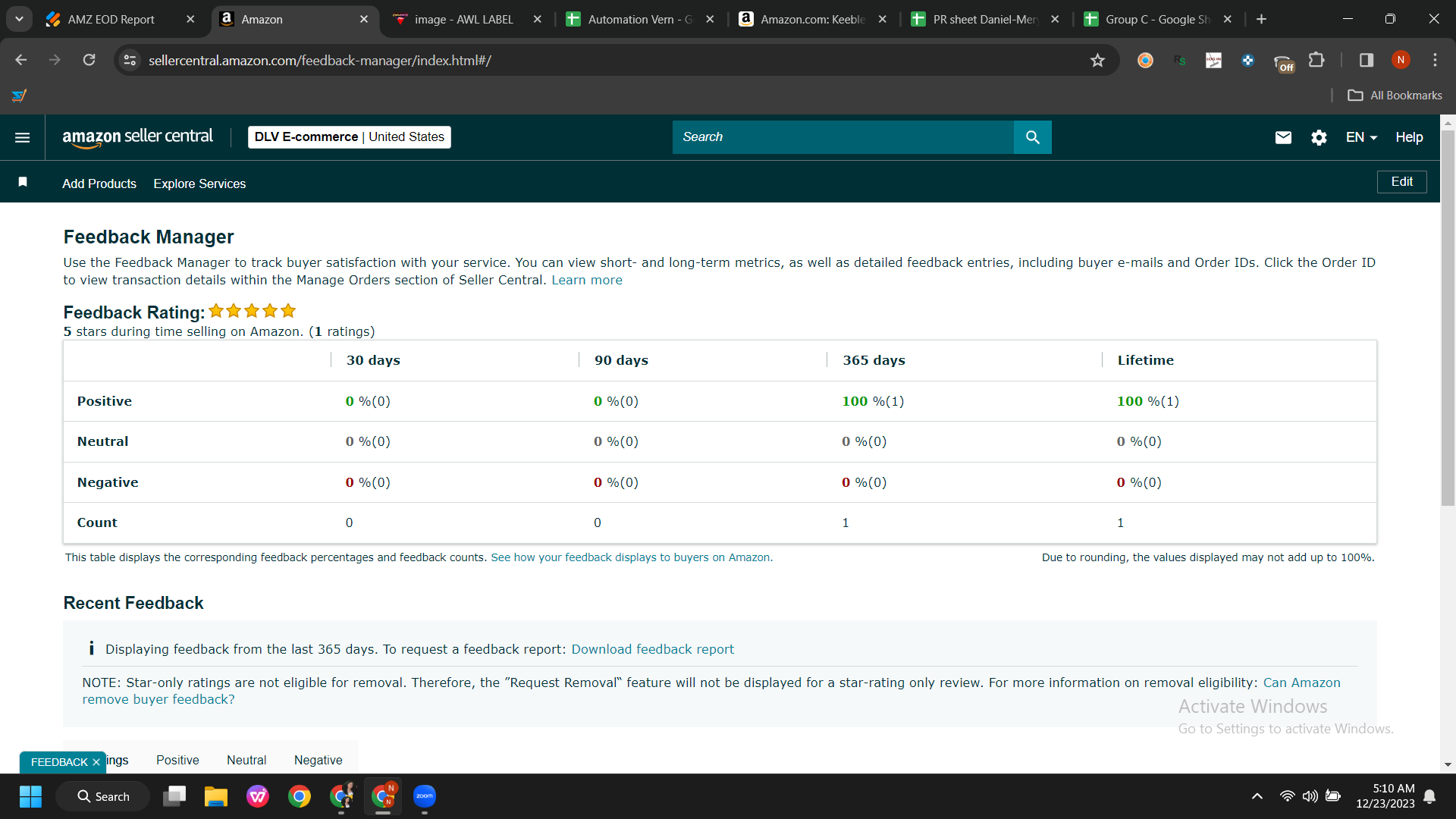Screen dimensions: 1456x819
Task: Switch to the Amazon.com: Keebler tab
Action: (x=812, y=19)
